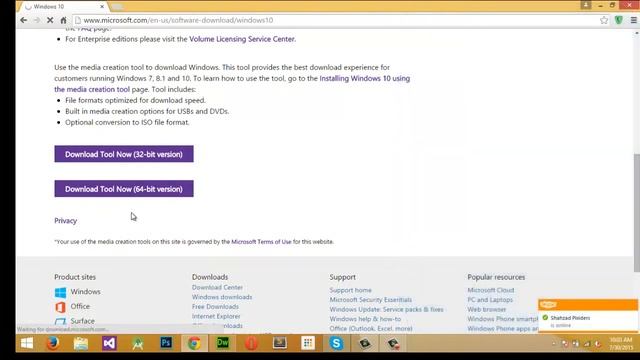Viewport: 640px width, 360px height.
Task: Open the Windows Start button
Action: pyautogui.click(x=27, y=343)
